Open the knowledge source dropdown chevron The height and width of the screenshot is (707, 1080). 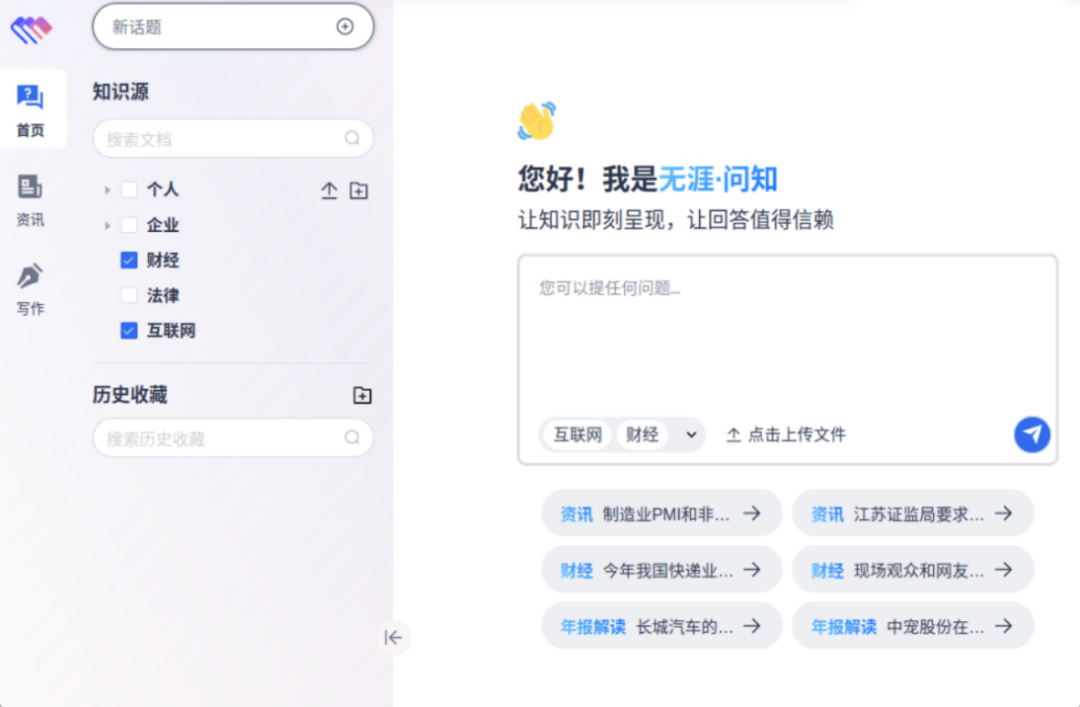pyautogui.click(x=691, y=435)
